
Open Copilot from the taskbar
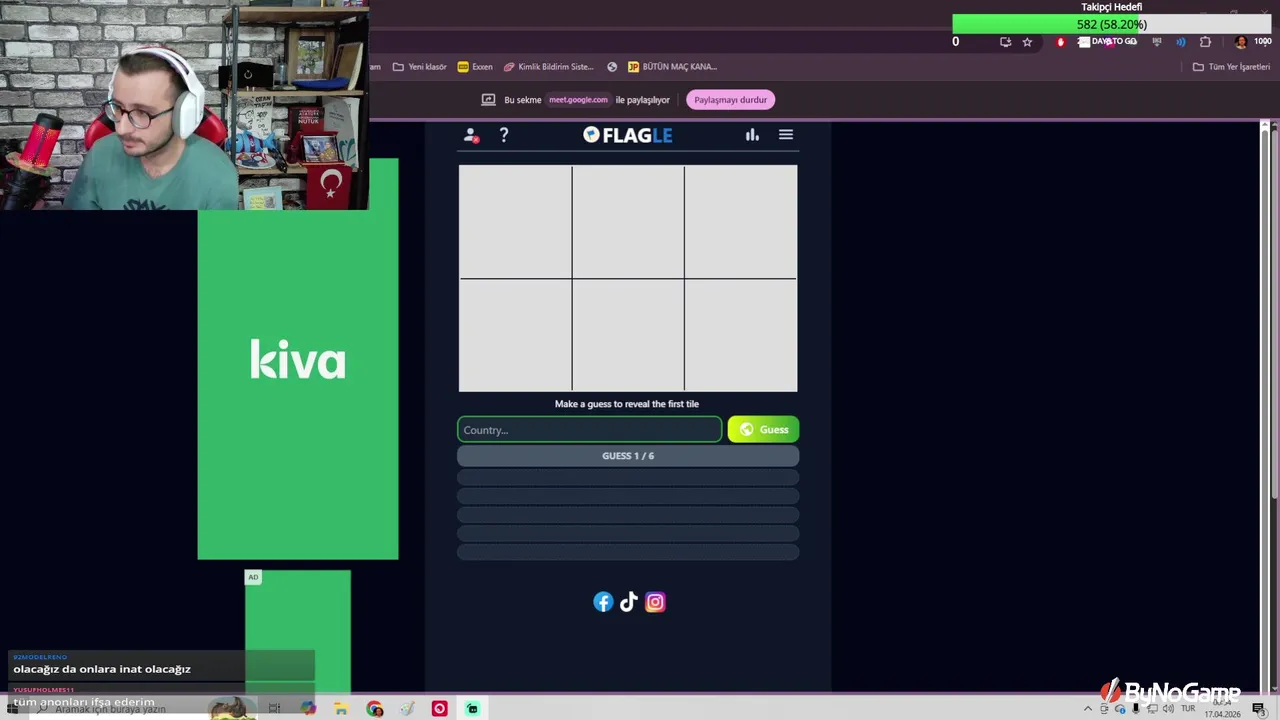[308, 709]
